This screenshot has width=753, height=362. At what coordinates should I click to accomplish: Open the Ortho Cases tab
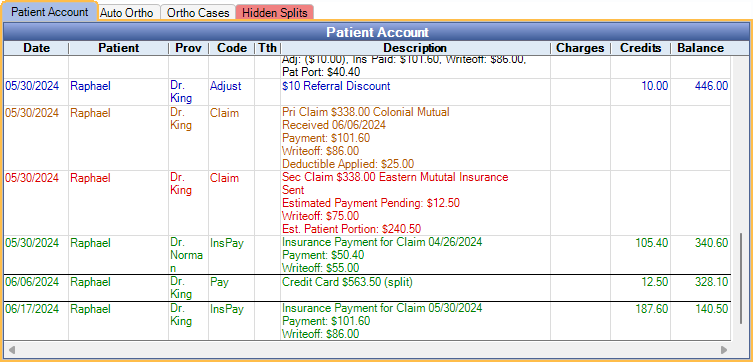(x=198, y=12)
